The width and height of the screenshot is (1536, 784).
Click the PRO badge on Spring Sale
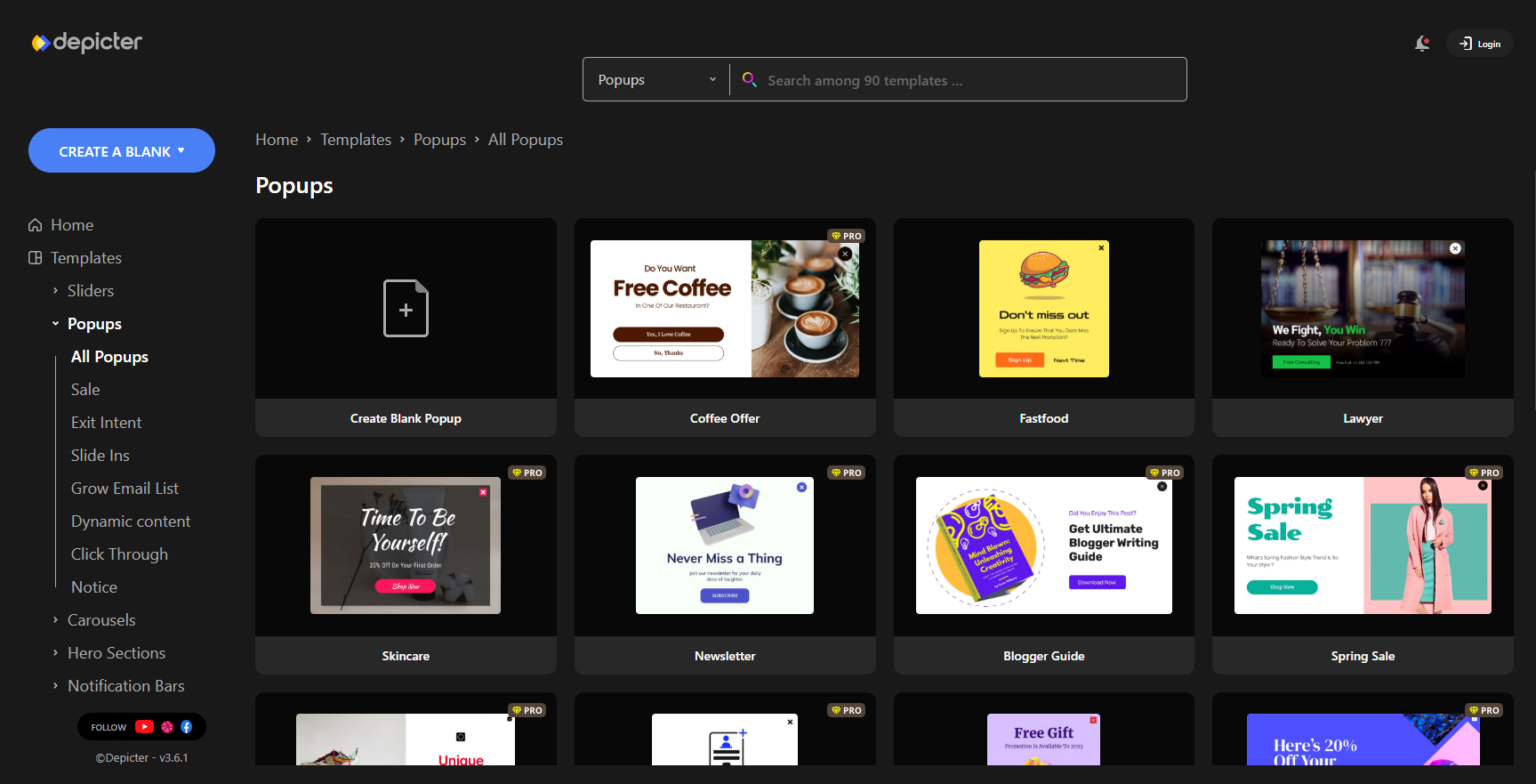coord(1484,472)
